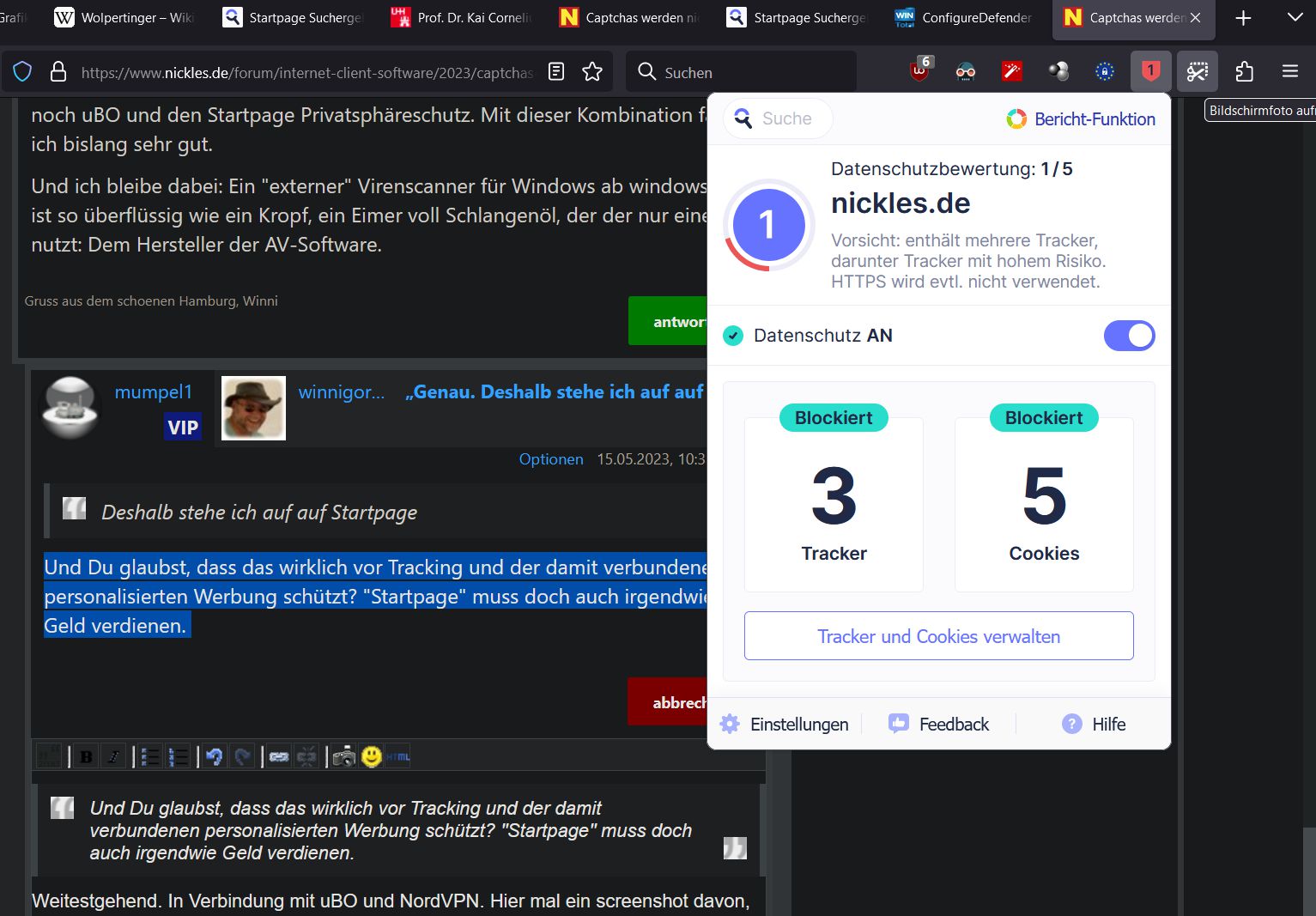Image resolution: width=1316 pixels, height=916 pixels.
Task: Click the blue undo arrow in editor
Action: click(215, 756)
